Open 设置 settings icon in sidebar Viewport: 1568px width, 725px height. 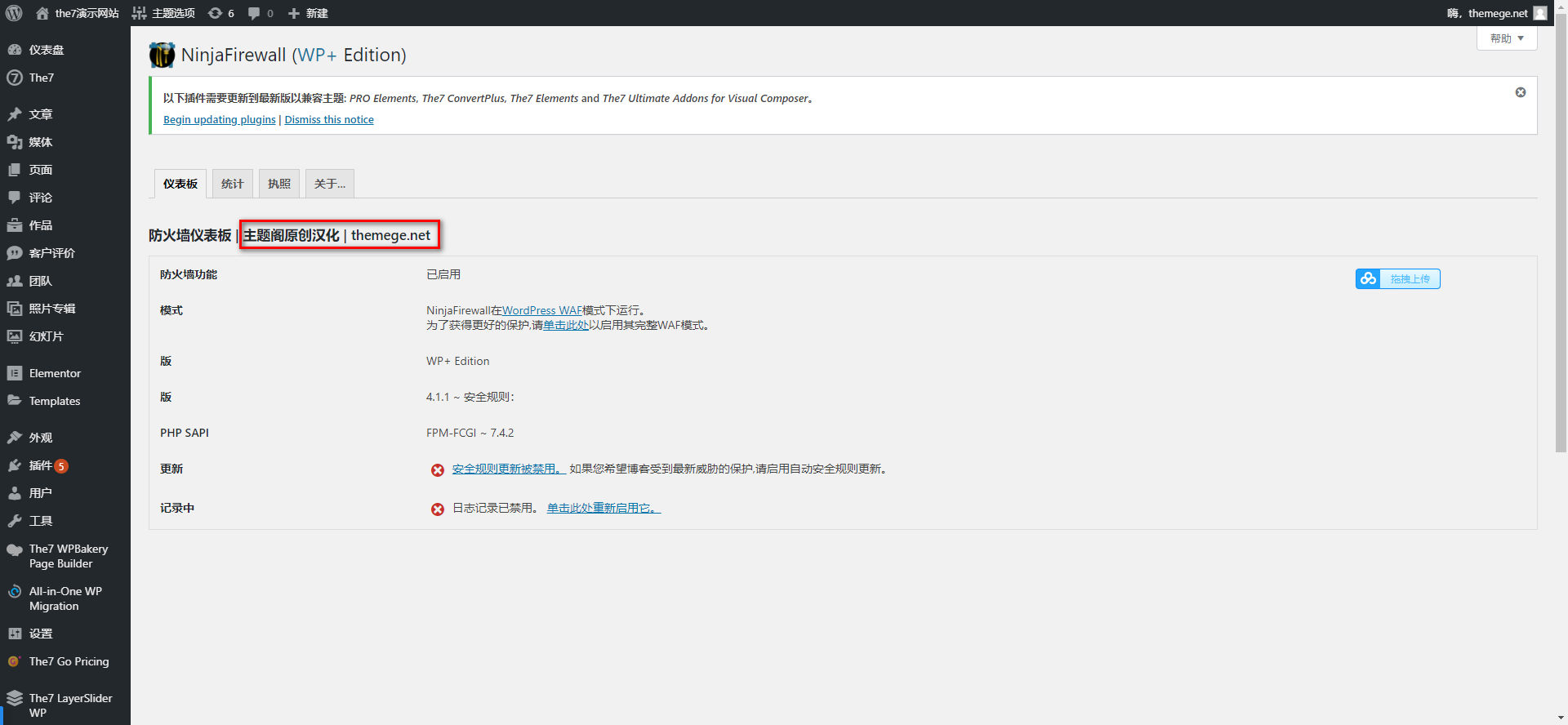click(15, 634)
